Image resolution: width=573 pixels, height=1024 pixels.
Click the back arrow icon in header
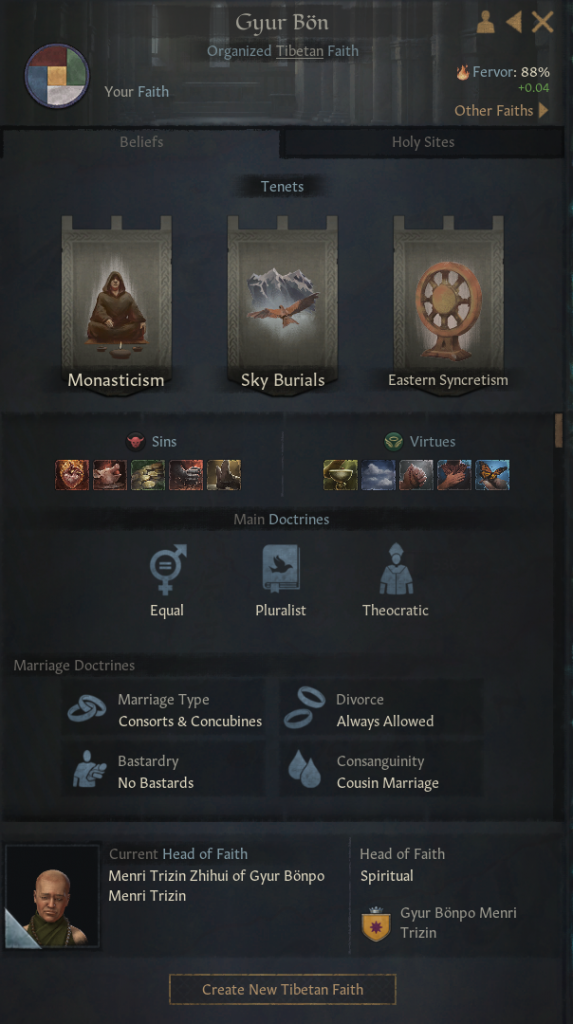(x=514, y=22)
